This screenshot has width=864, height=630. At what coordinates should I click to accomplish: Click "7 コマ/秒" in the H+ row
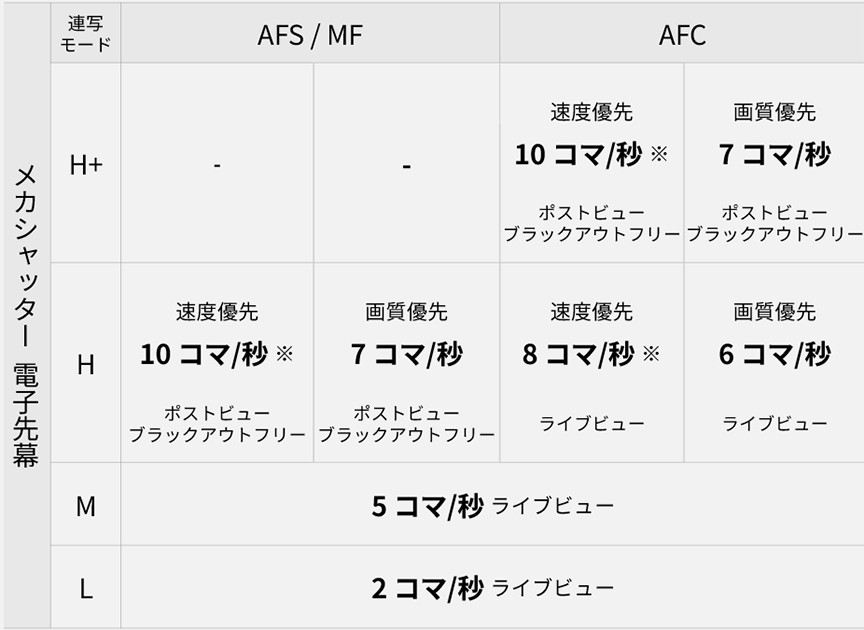click(x=775, y=155)
